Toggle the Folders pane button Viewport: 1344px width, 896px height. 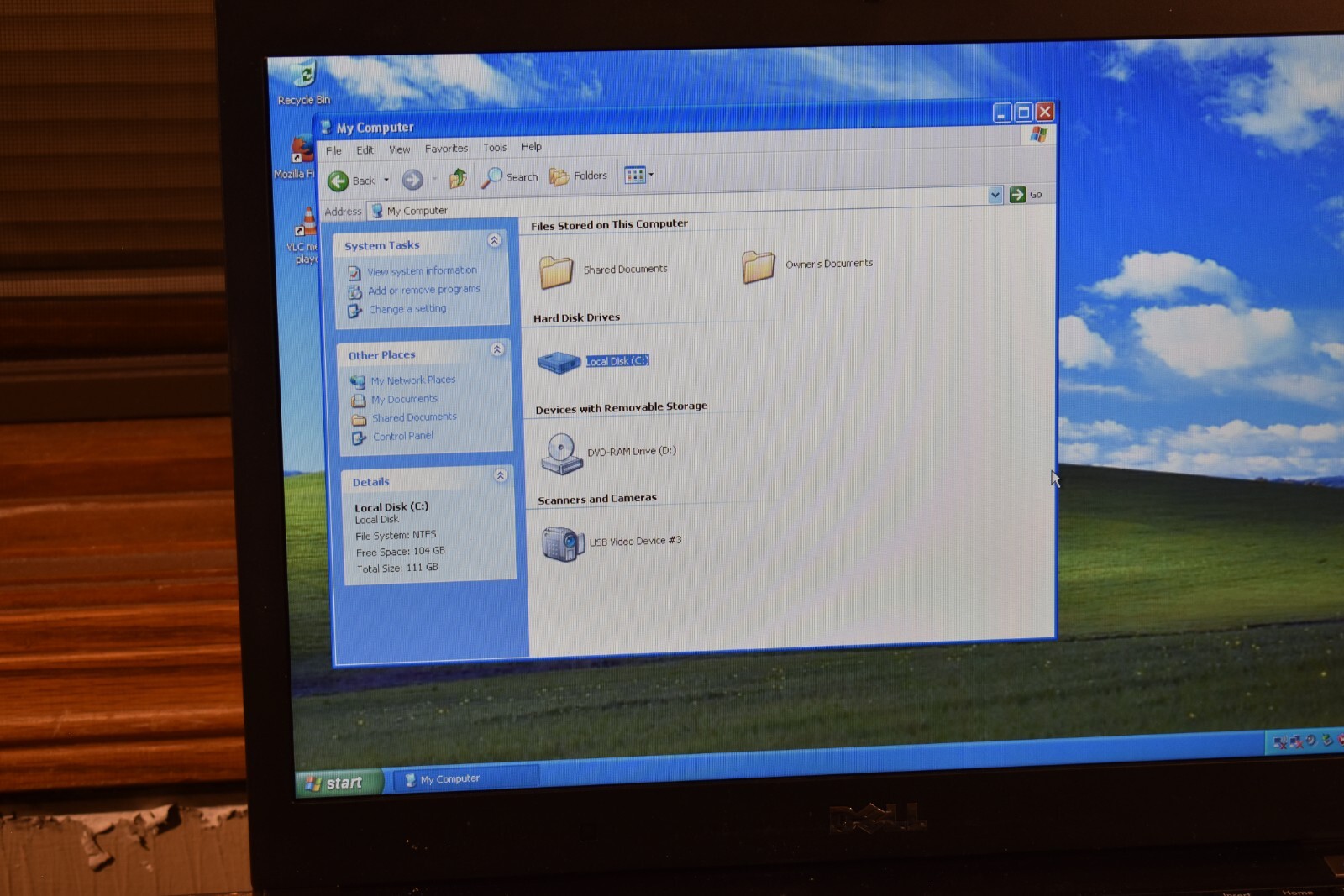[578, 176]
